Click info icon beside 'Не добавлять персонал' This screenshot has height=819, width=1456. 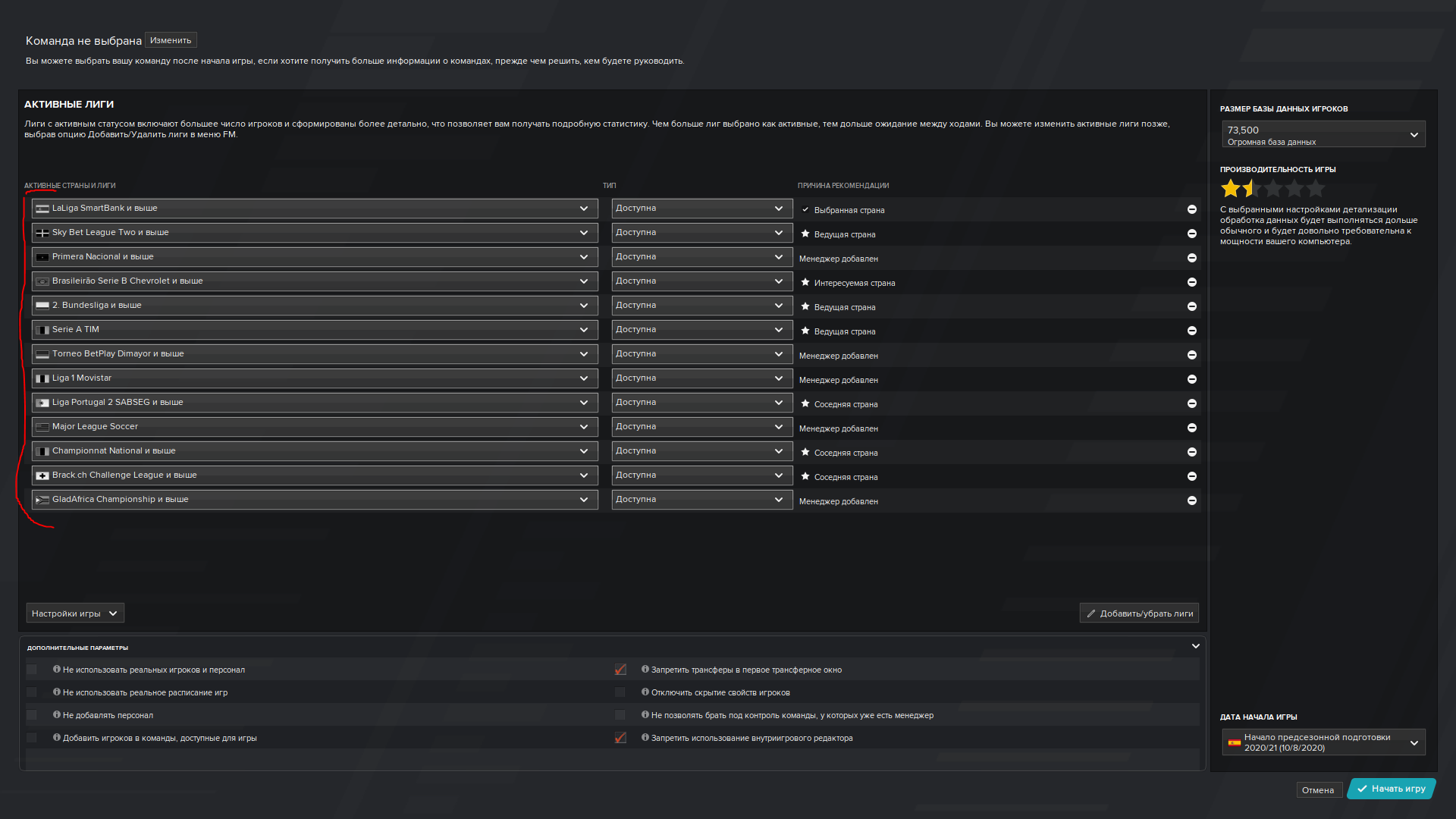point(57,715)
